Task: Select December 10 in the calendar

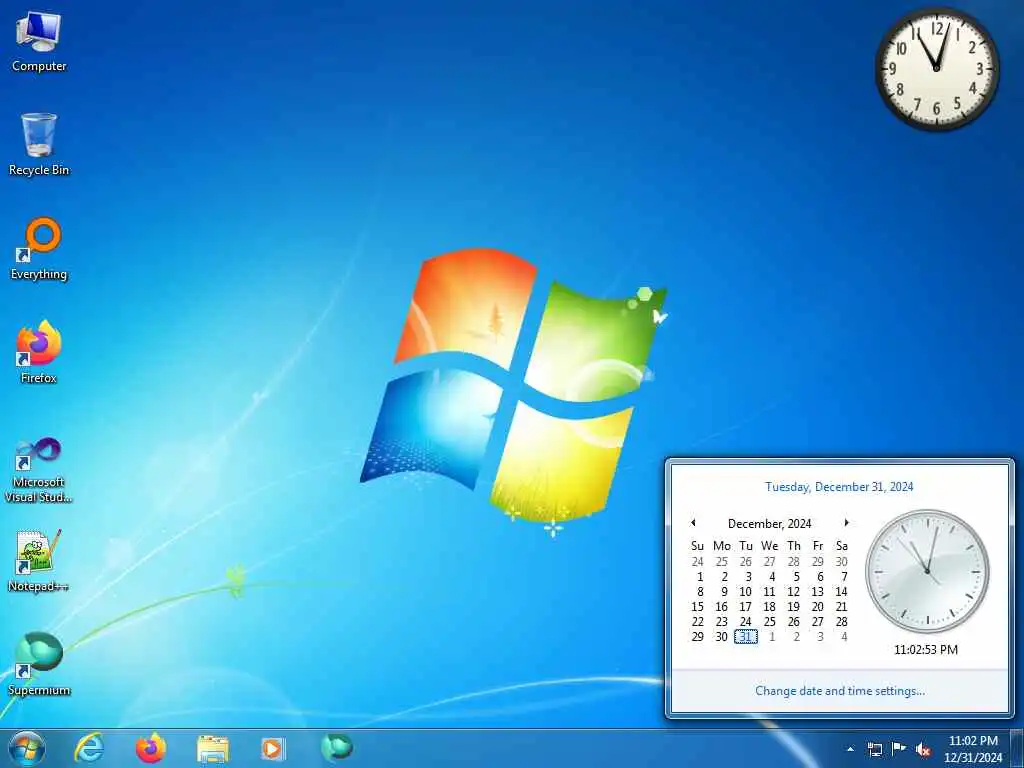Action: point(745,592)
